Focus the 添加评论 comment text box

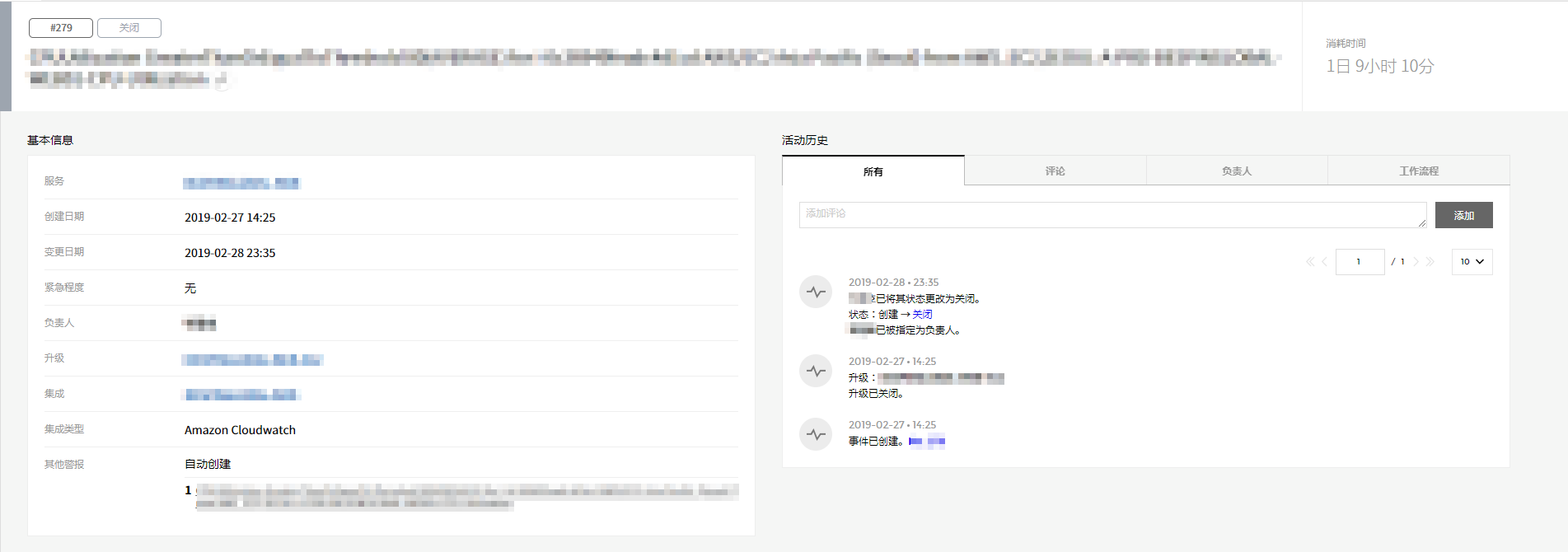[x=1112, y=215]
